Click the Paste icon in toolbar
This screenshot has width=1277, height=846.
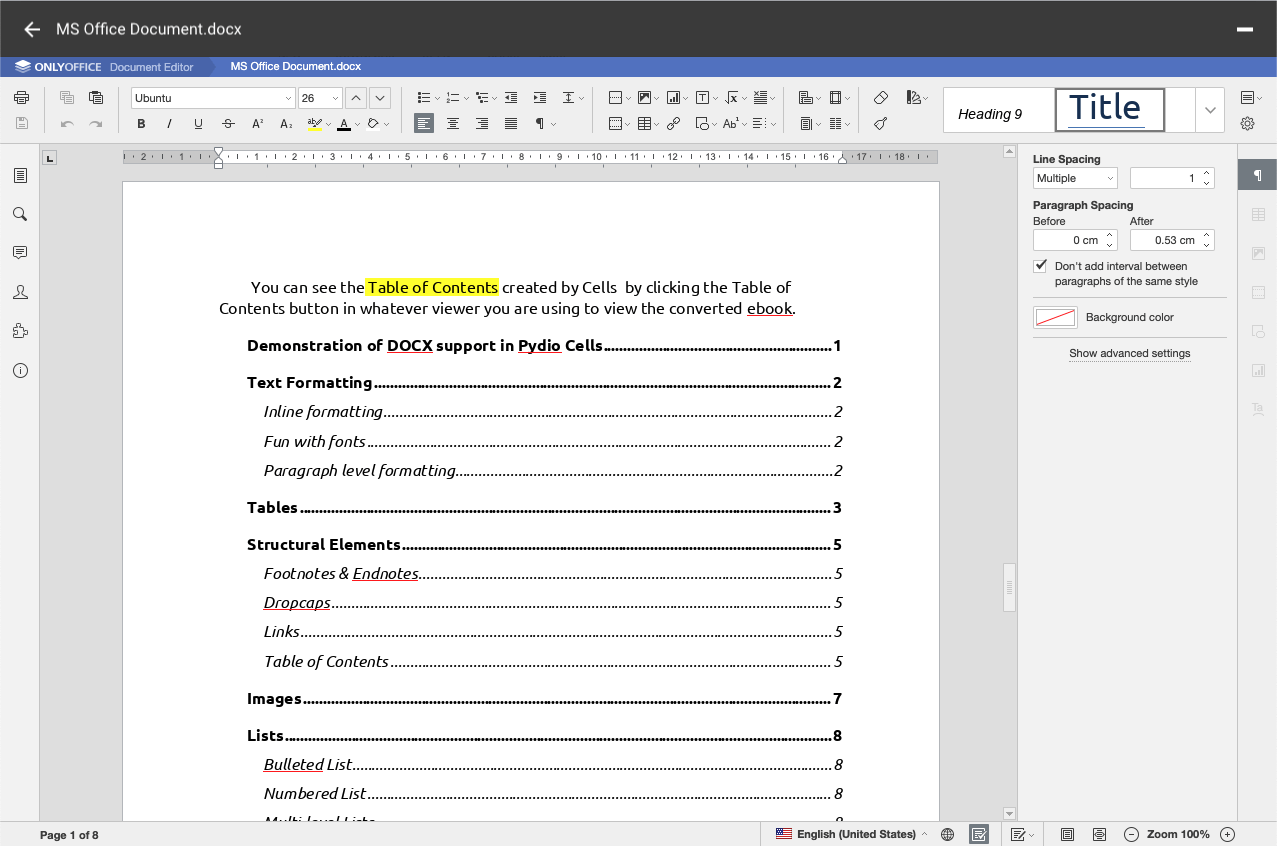pos(96,97)
